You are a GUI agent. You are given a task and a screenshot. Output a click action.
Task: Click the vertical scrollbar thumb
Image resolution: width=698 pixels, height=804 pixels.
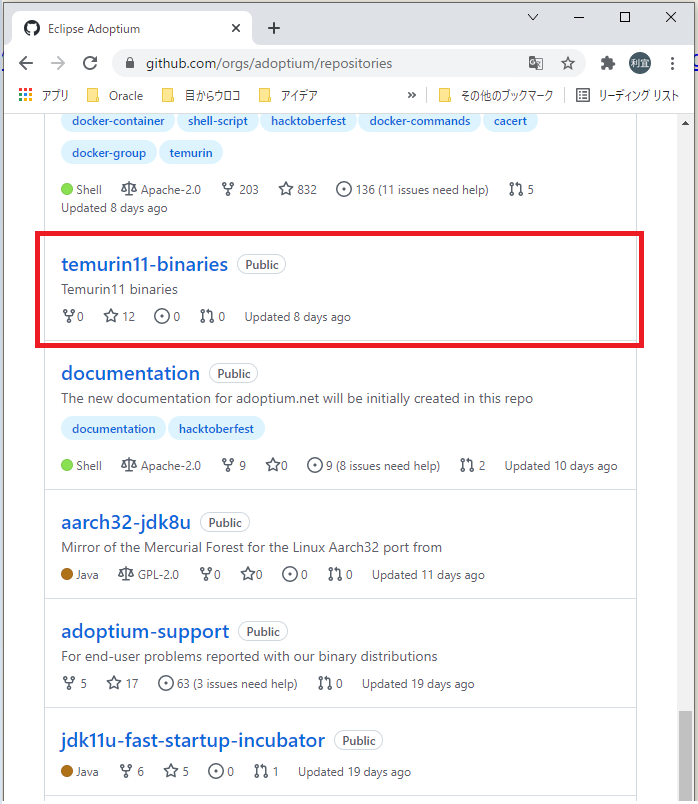[x=685, y=754]
